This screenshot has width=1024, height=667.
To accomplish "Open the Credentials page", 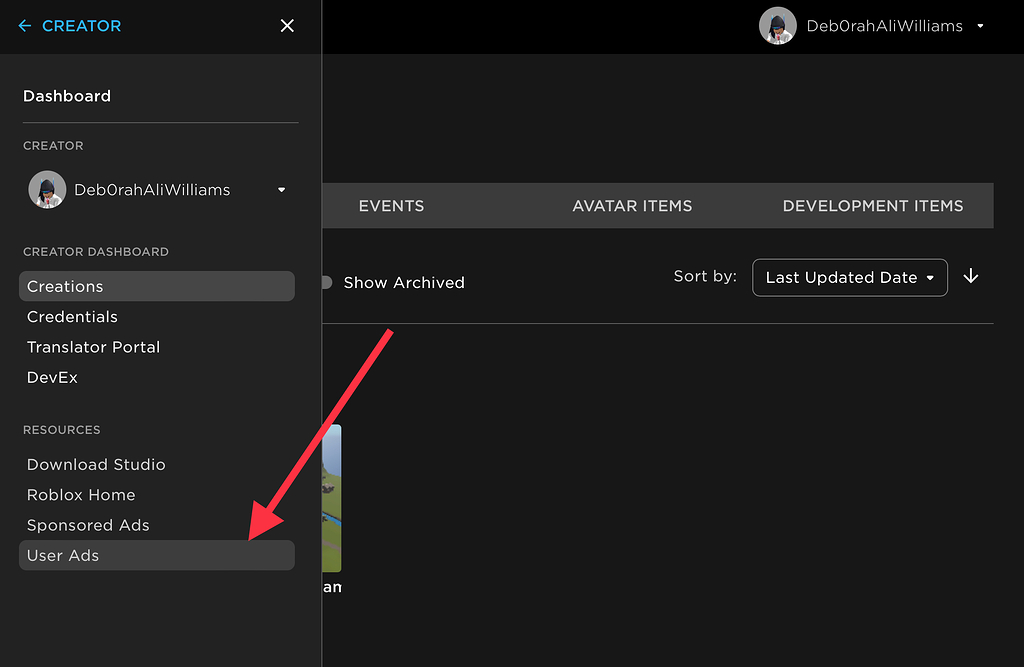I will [x=72, y=316].
